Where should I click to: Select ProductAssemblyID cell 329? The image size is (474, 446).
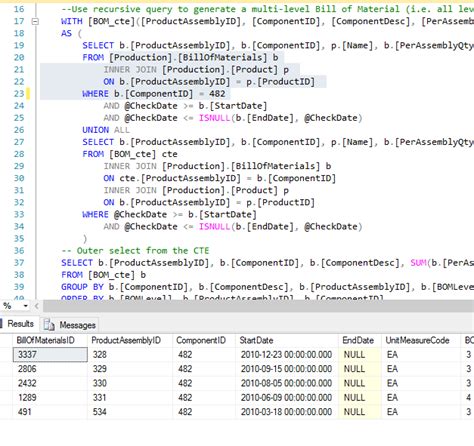click(x=130, y=369)
